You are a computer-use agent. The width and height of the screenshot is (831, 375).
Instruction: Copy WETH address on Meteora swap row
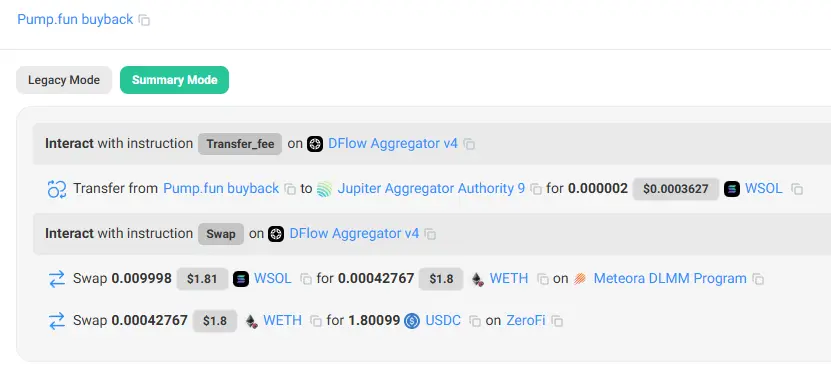542,279
